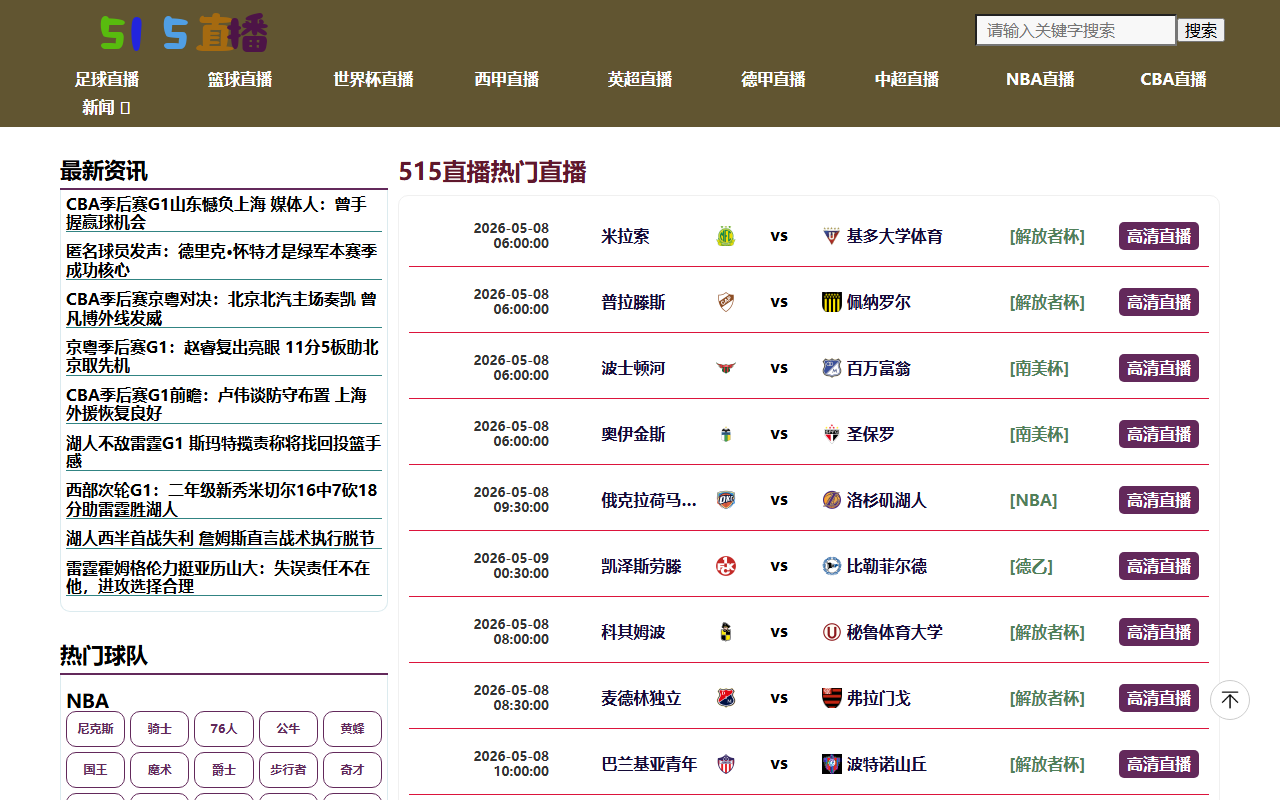Open news CBA季后赛G1前瞻 卢伟谈防守布置
This screenshot has width=1280, height=800.
tap(222, 404)
